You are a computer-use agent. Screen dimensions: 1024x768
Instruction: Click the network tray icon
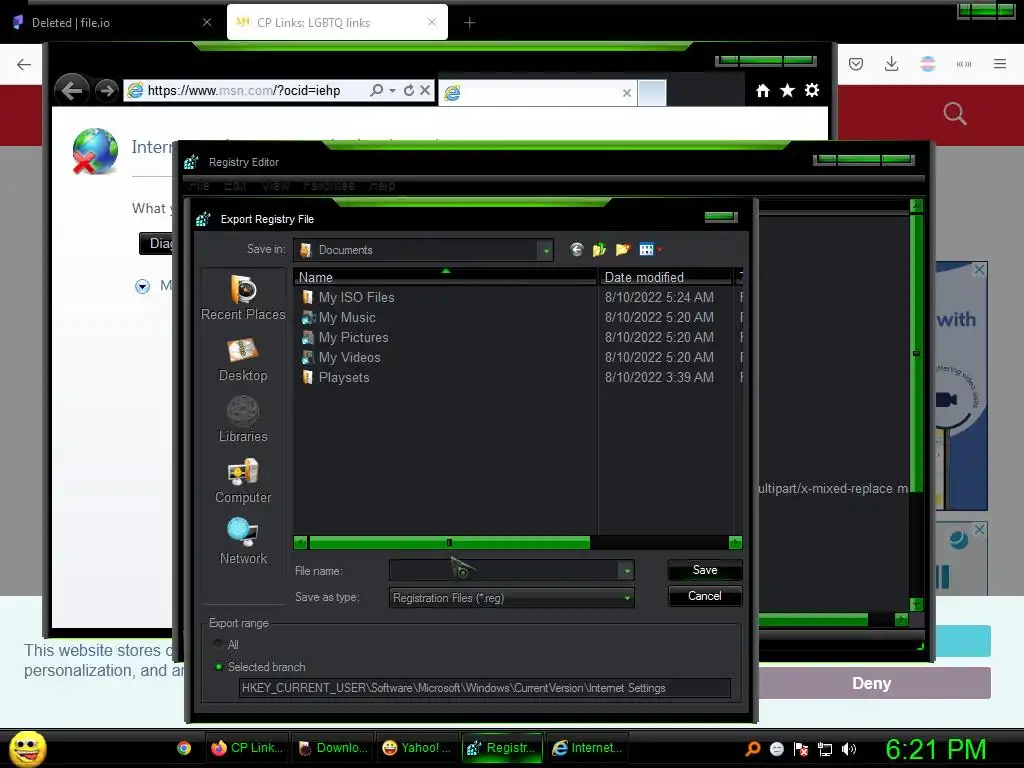click(825, 749)
